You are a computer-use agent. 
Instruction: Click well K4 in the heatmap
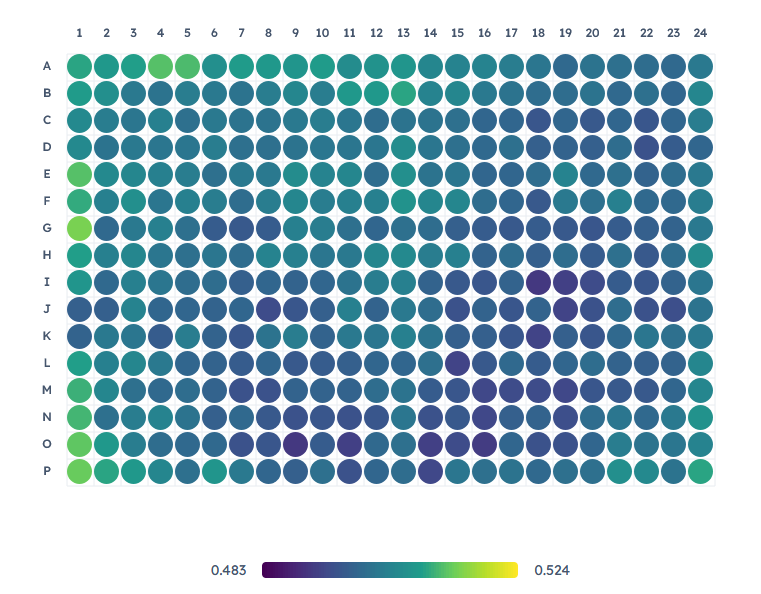[x=161, y=336]
